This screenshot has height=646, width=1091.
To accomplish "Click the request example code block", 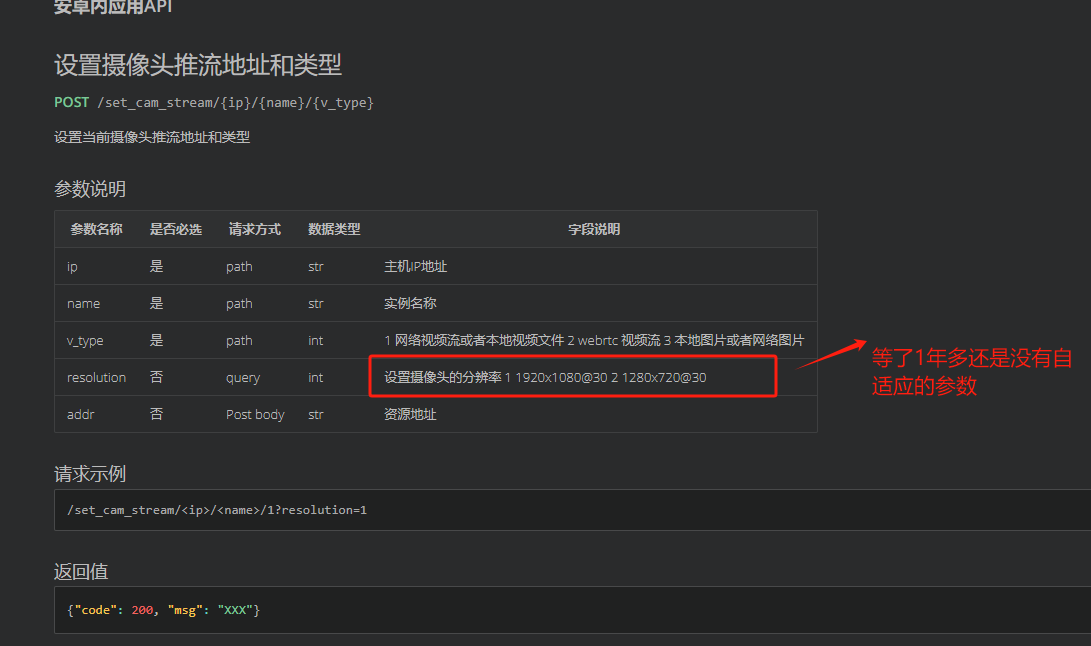I will (217, 510).
